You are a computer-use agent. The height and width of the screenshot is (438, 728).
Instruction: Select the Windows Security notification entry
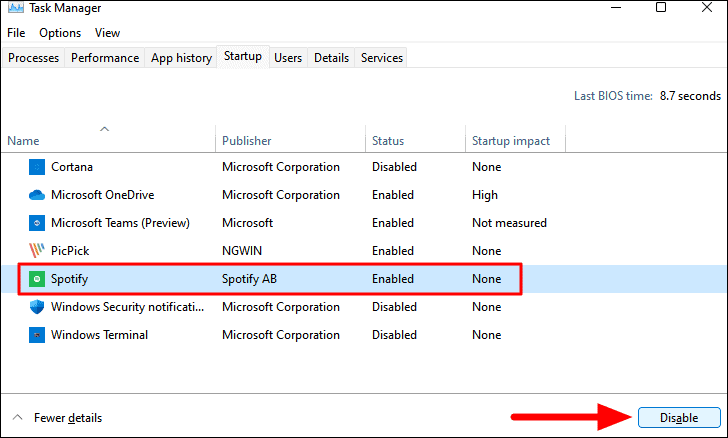pyautogui.click(x=128, y=307)
